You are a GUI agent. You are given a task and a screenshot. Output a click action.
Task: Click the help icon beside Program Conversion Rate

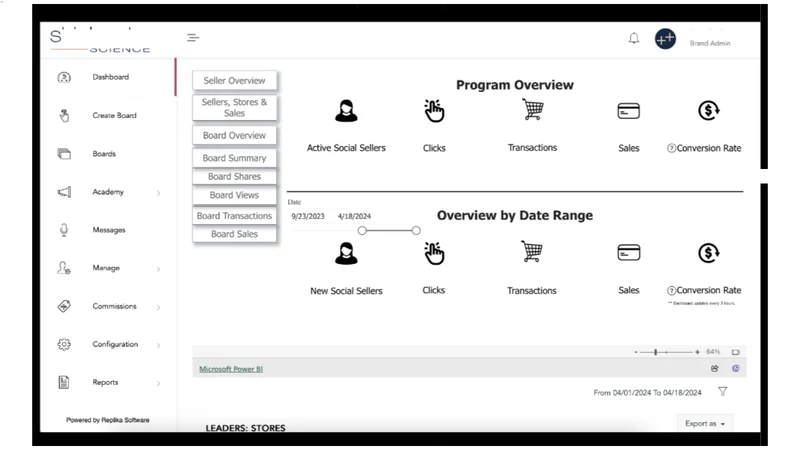[671, 148]
